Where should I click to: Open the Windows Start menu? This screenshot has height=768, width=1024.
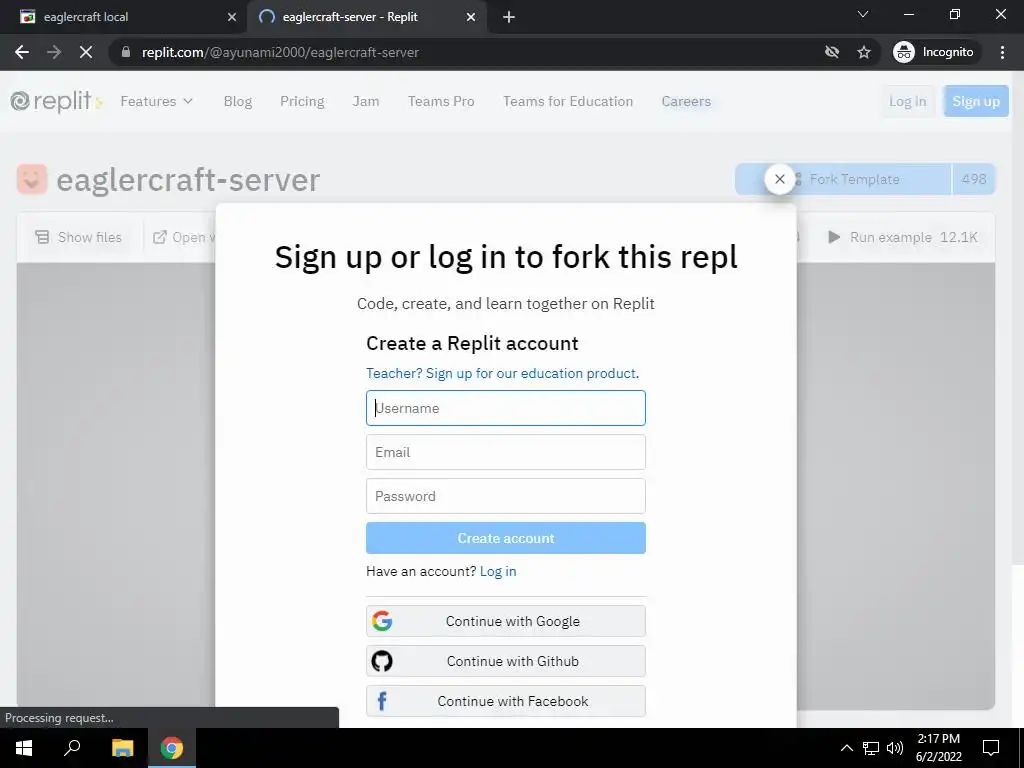coord(24,748)
